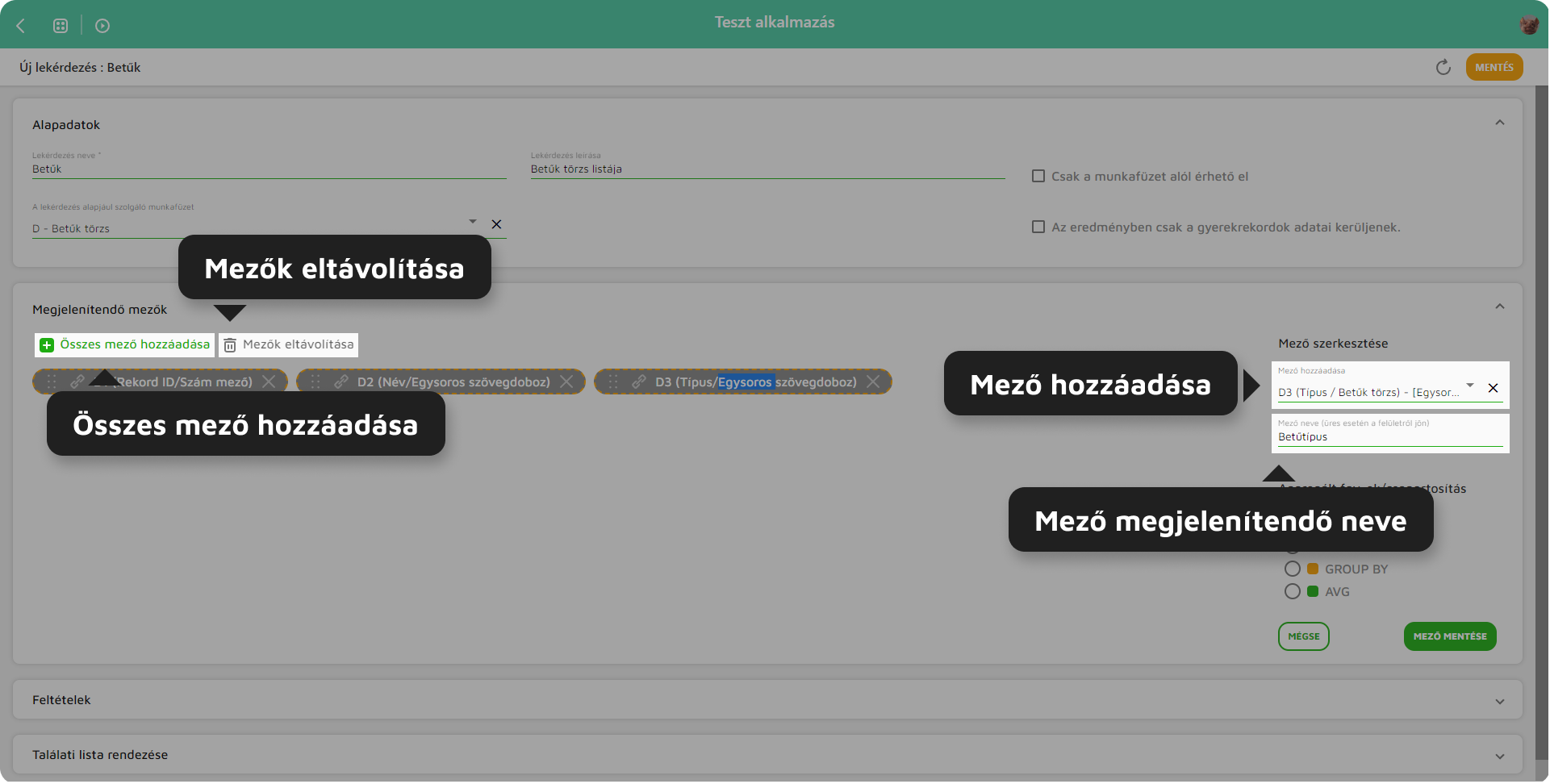
Task: Open the base workbook dropdown arrow
Action: click(473, 221)
